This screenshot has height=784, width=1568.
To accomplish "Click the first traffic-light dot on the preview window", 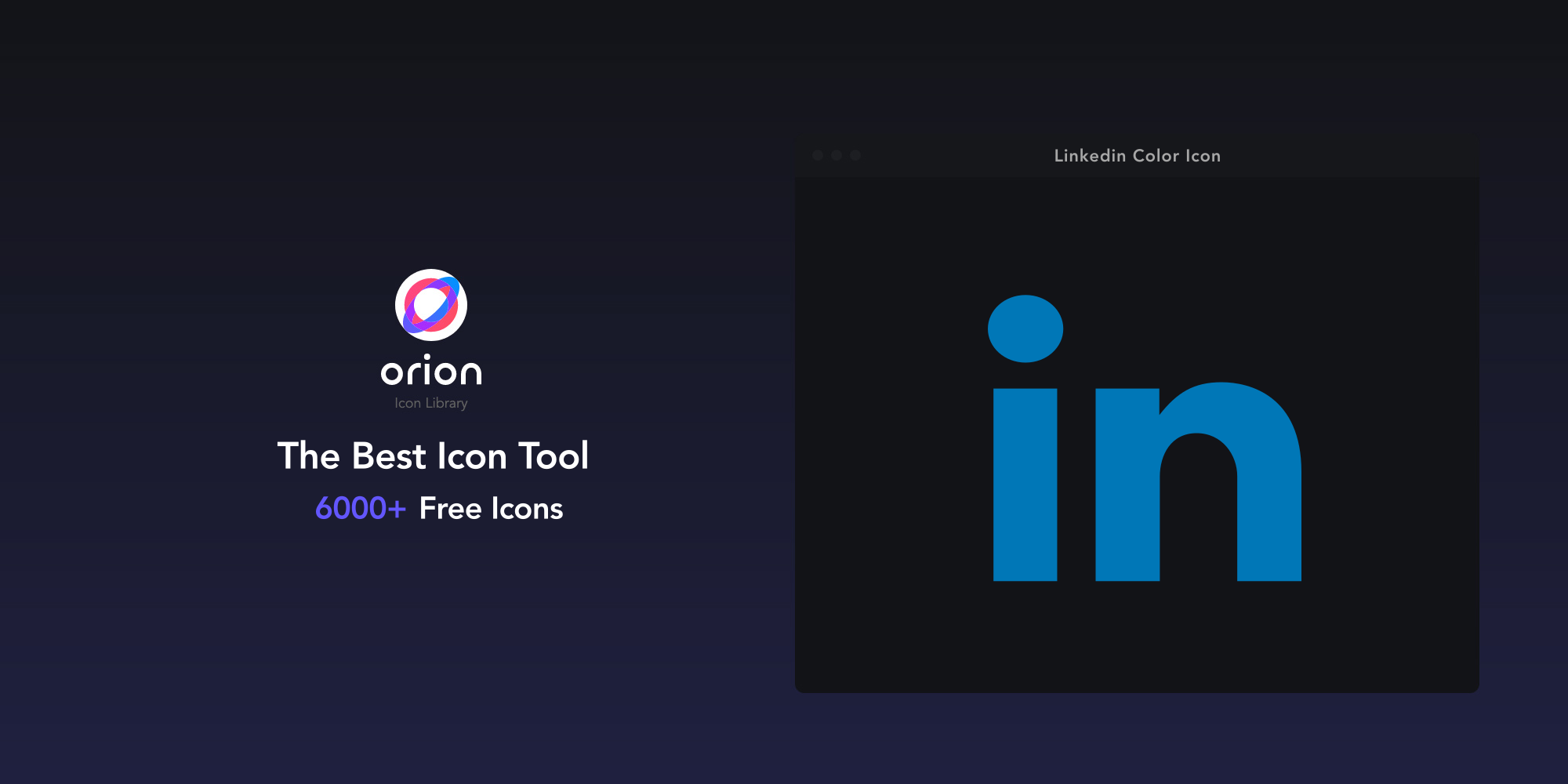I will [x=818, y=155].
